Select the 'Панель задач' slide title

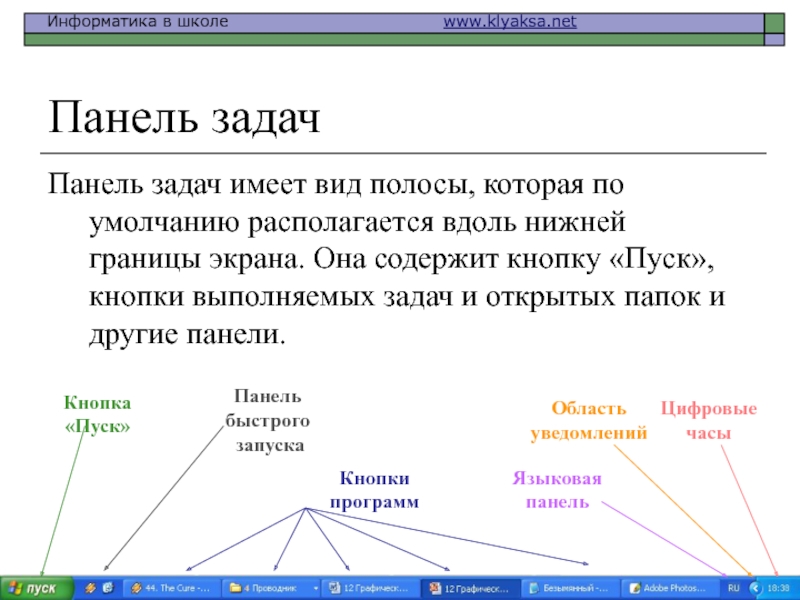184,120
